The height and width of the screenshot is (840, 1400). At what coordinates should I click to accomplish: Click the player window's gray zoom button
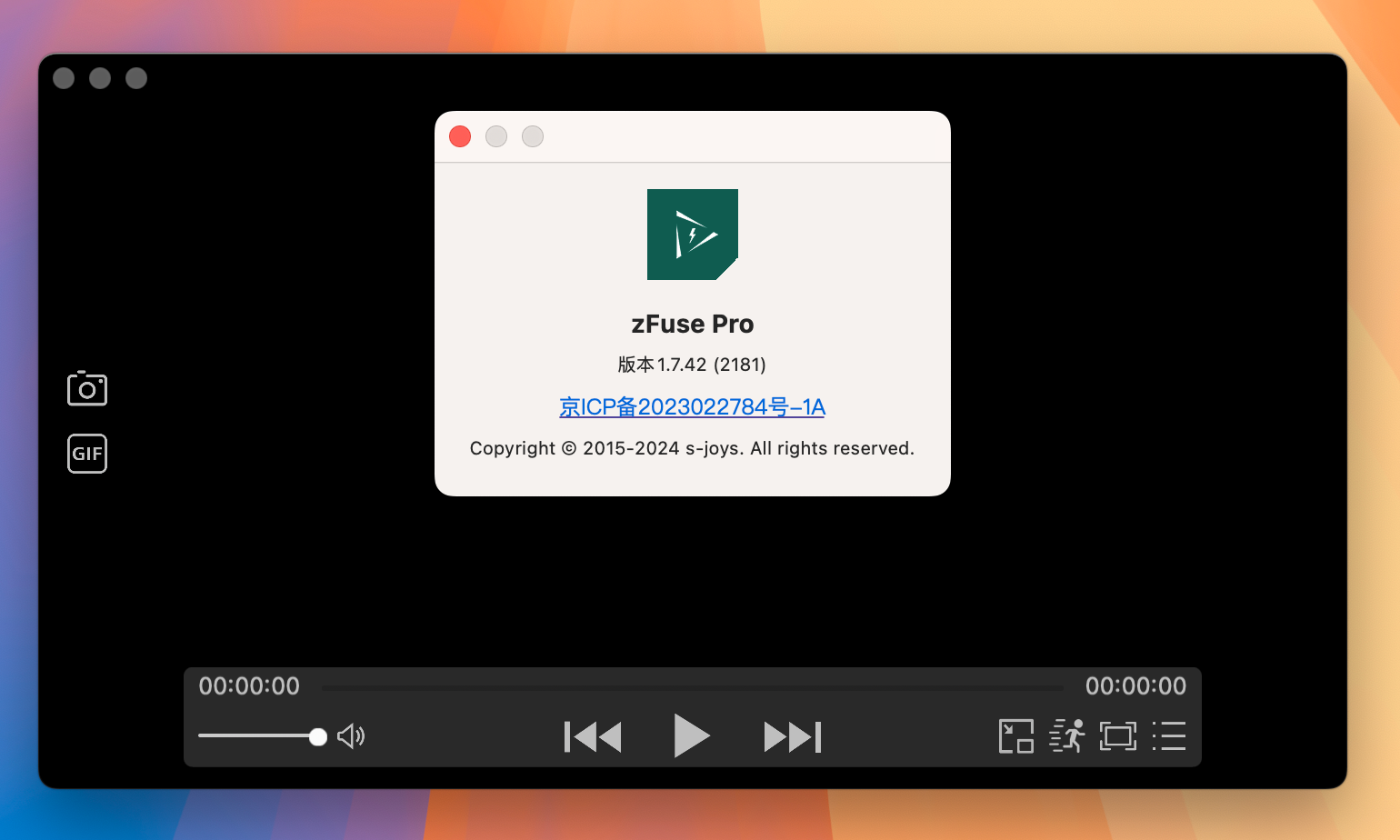click(x=136, y=78)
